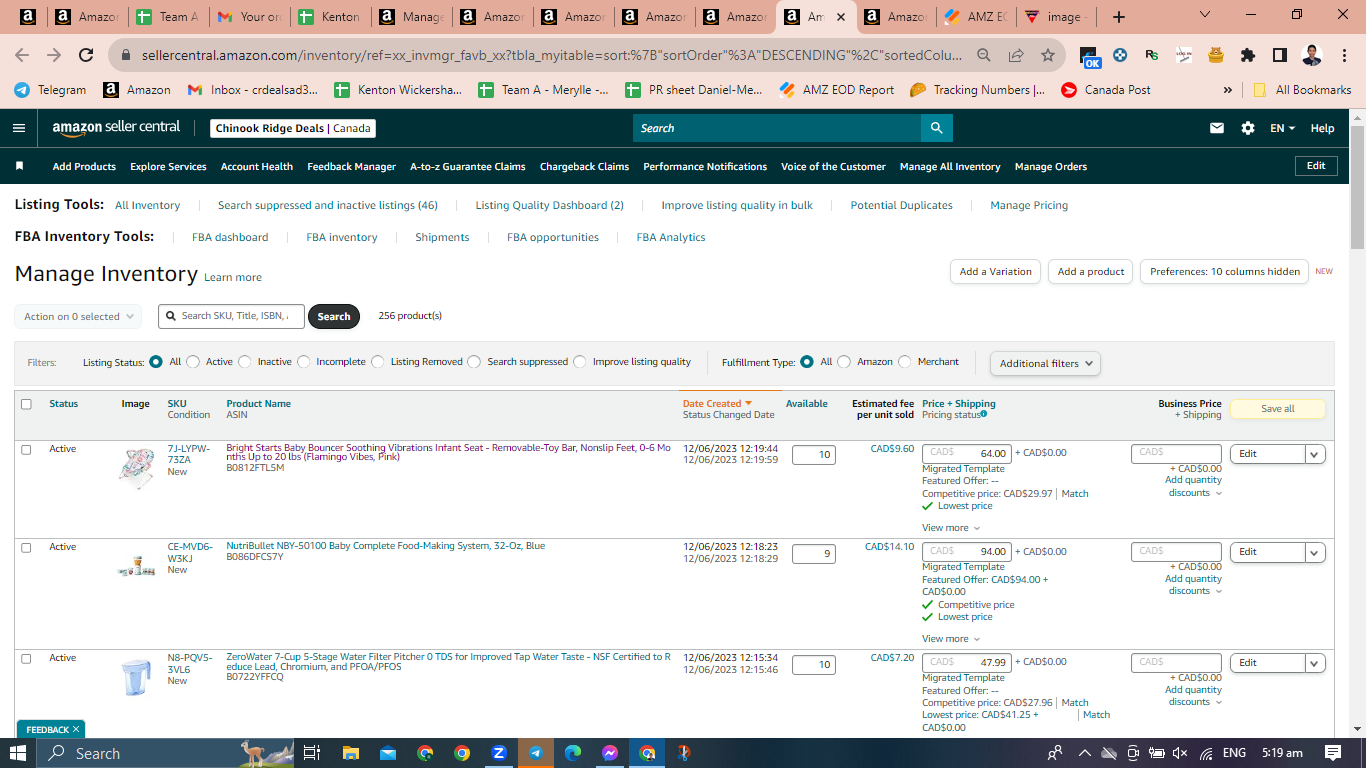Expand the Additional filters dropdown
This screenshot has width=1366, height=768.
pos(1045,363)
